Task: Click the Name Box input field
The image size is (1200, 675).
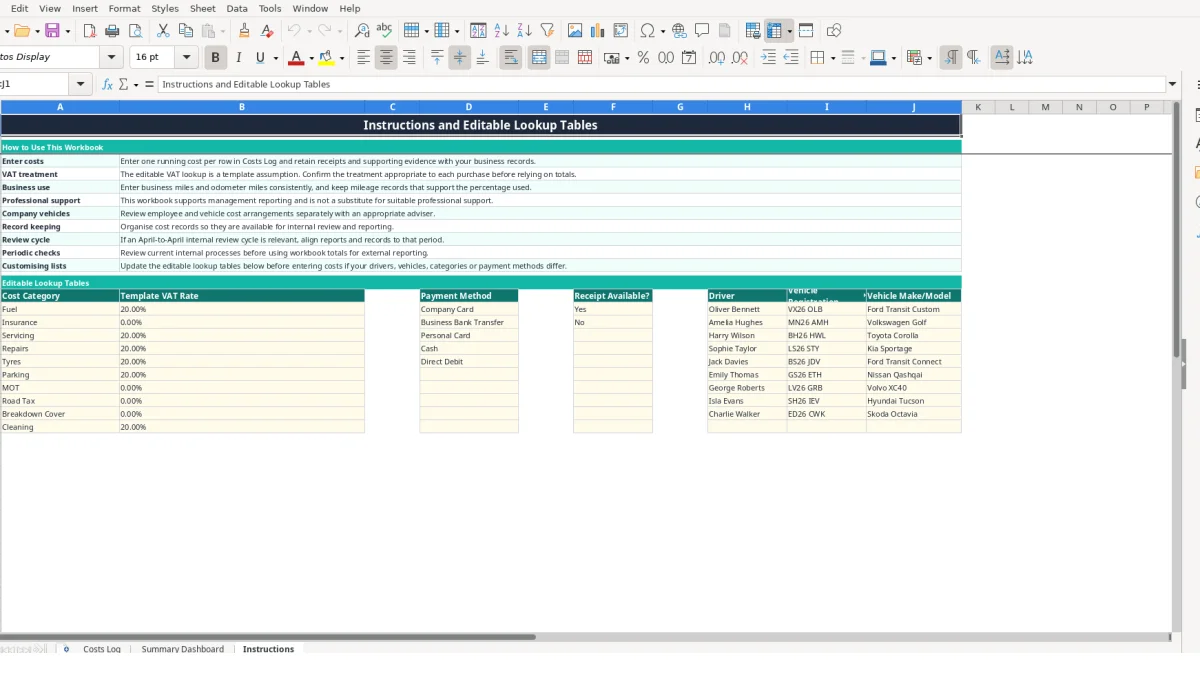Action: [x=35, y=85]
